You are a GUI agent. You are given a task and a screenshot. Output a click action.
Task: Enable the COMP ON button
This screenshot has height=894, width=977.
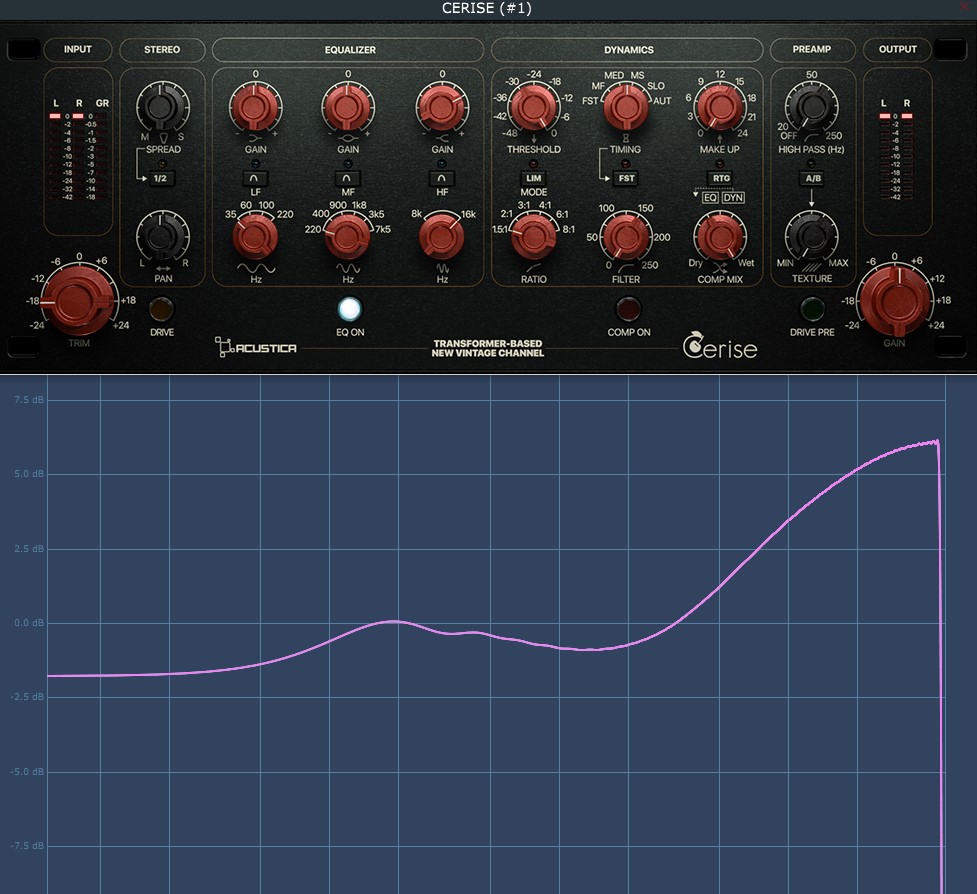click(x=628, y=308)
